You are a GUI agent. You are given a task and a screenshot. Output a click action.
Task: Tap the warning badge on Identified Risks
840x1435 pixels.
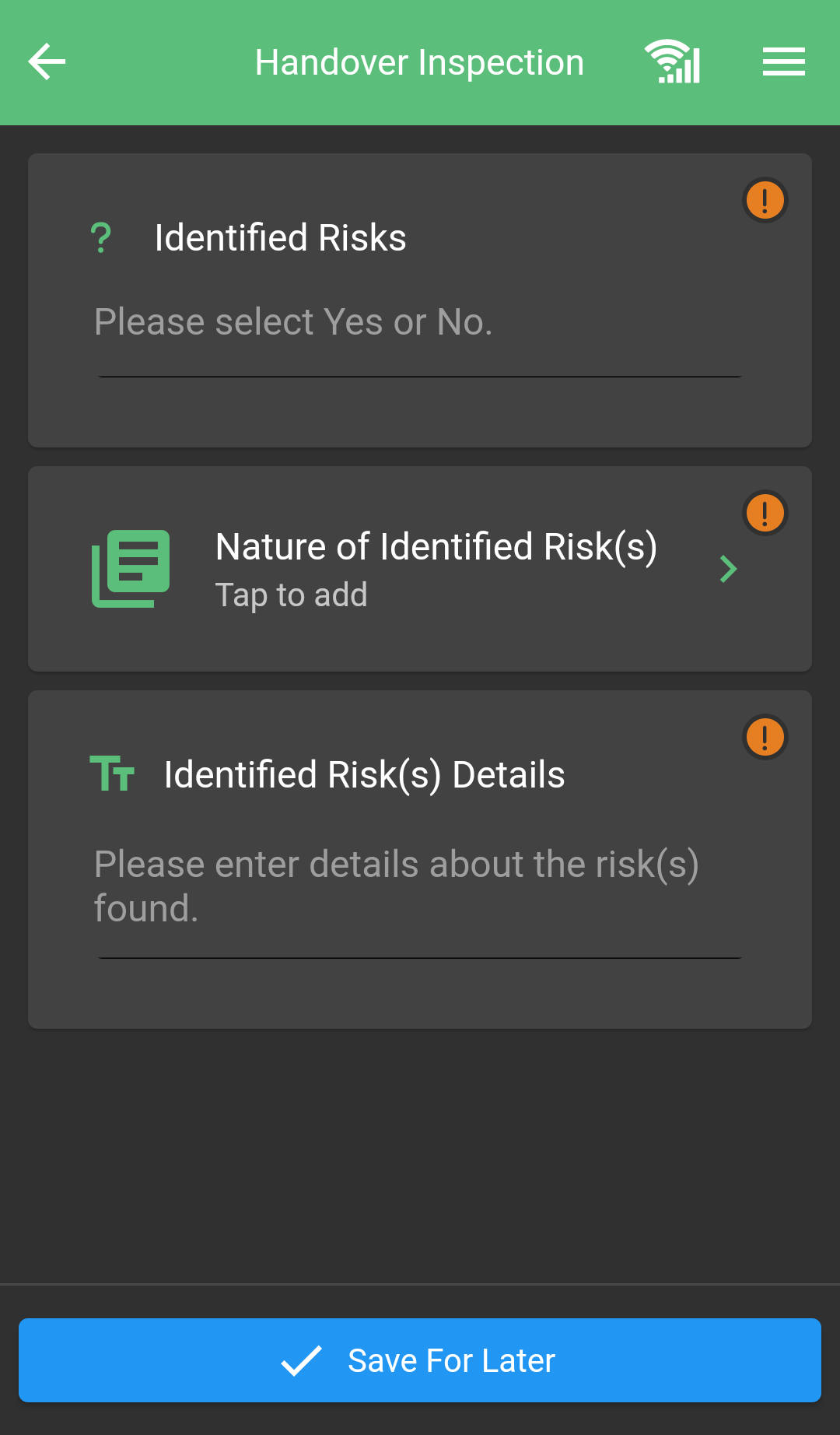point(765,200)
